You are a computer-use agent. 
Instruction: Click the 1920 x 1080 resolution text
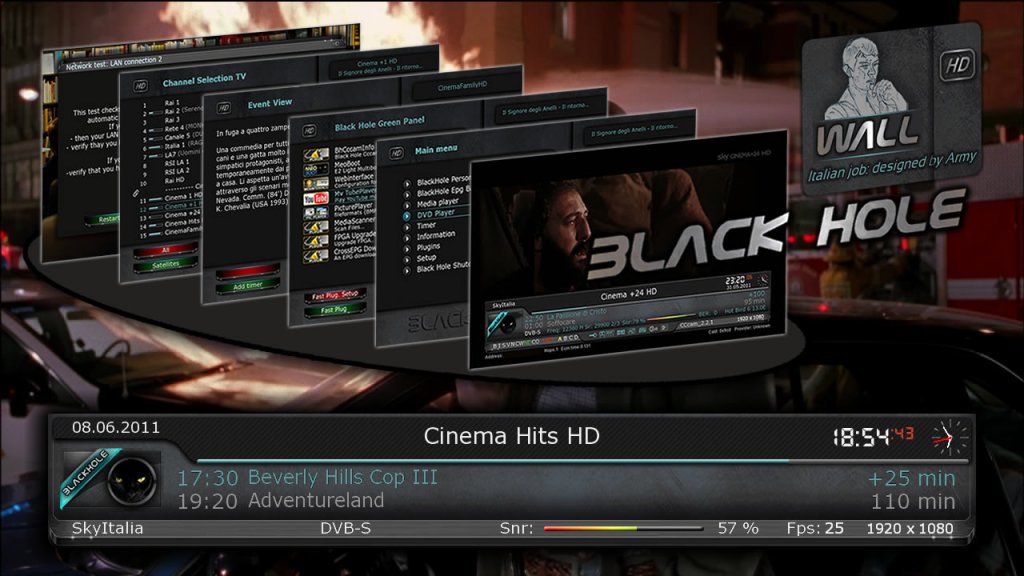(x=910, y=528)
